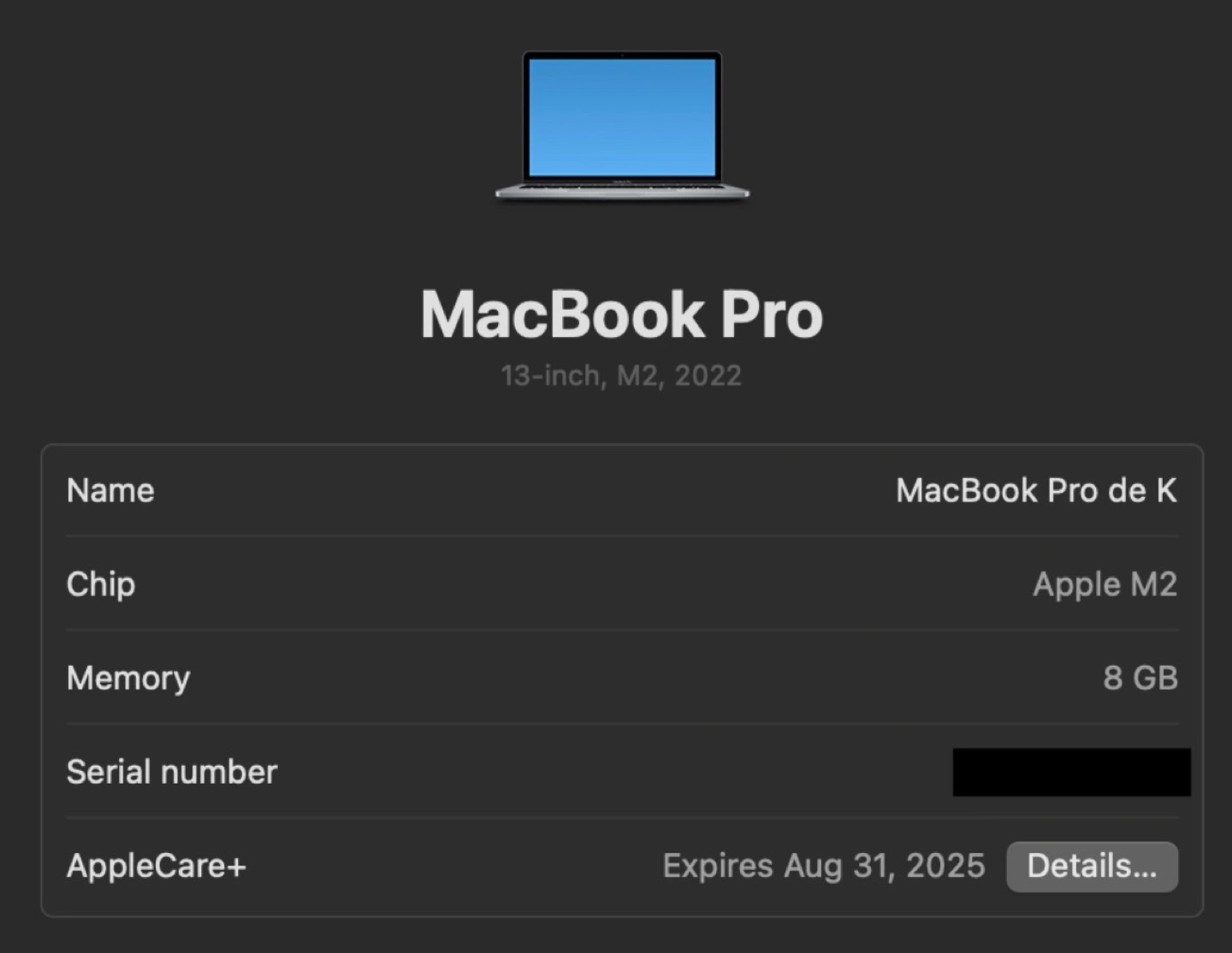Click the Chip label
The width and height of the screenshot is (1232, 953).
[101, 584]
